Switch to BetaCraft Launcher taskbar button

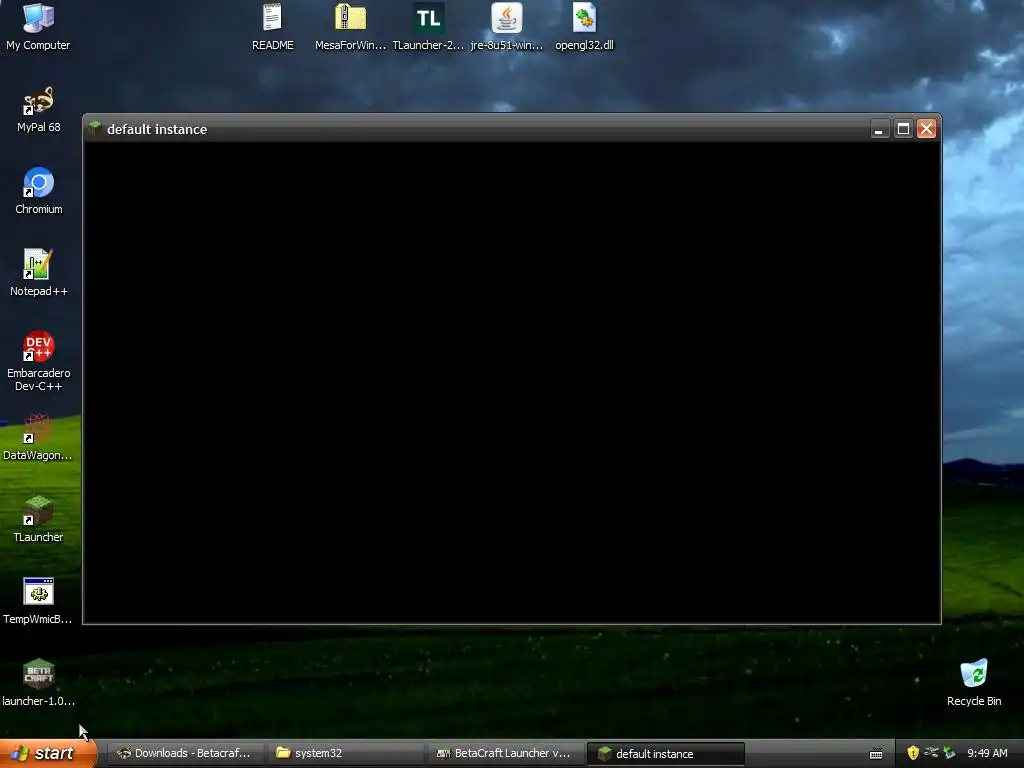505,753
